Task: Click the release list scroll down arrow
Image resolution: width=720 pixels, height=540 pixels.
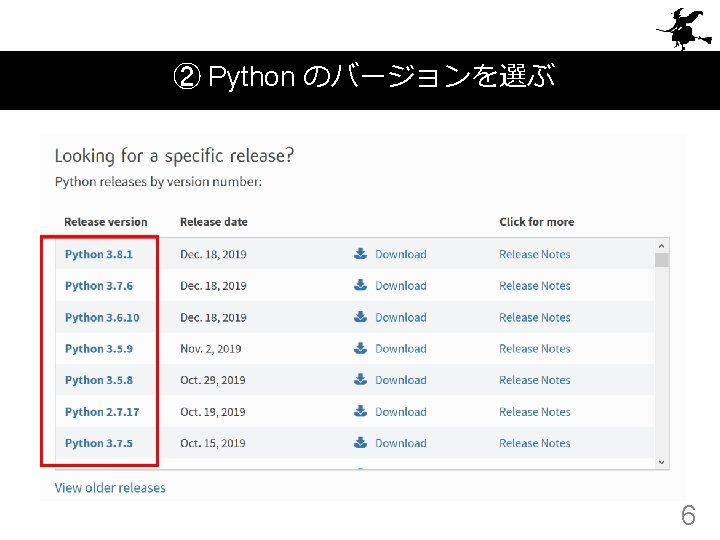Action: click(661, 461)
